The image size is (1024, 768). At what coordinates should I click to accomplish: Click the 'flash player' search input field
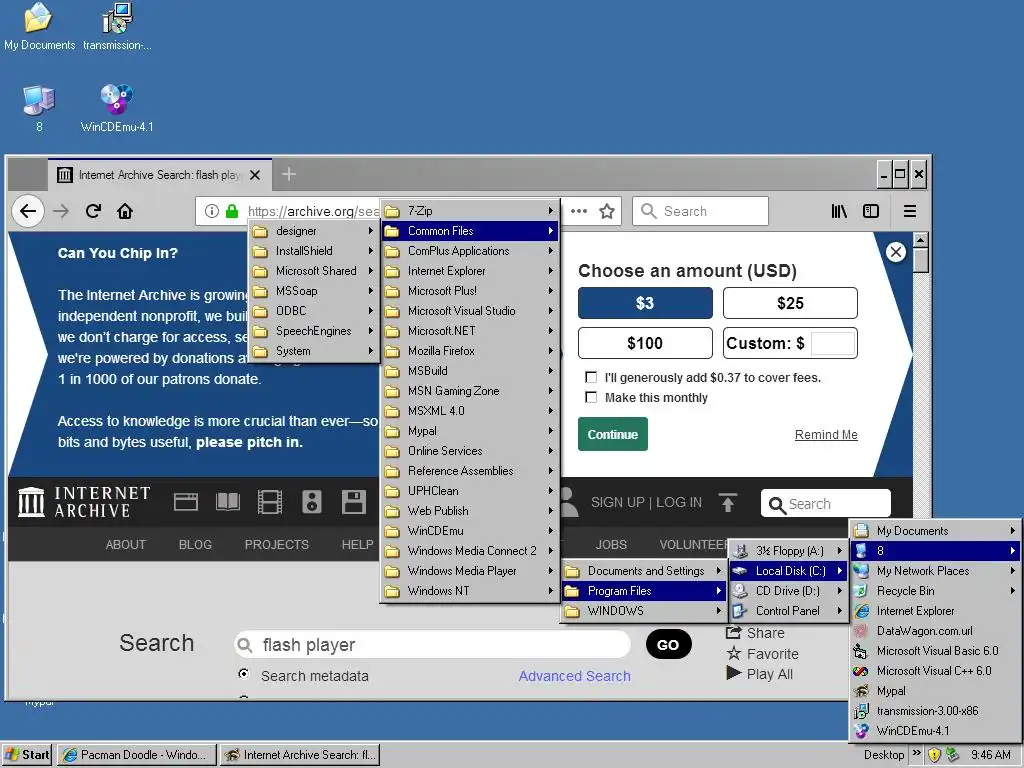(432, 645)
